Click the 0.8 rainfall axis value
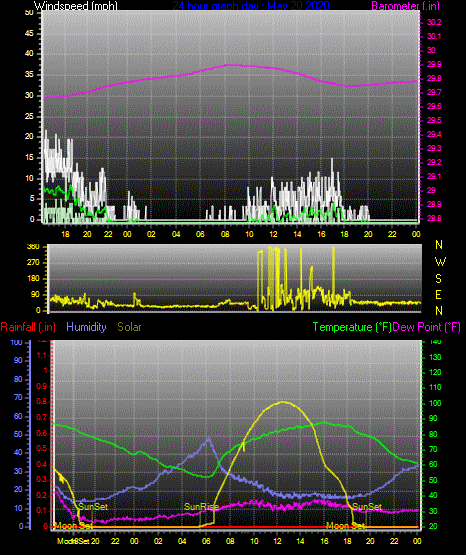This screenshot has height=555, width=466. [x=42, y=401]
